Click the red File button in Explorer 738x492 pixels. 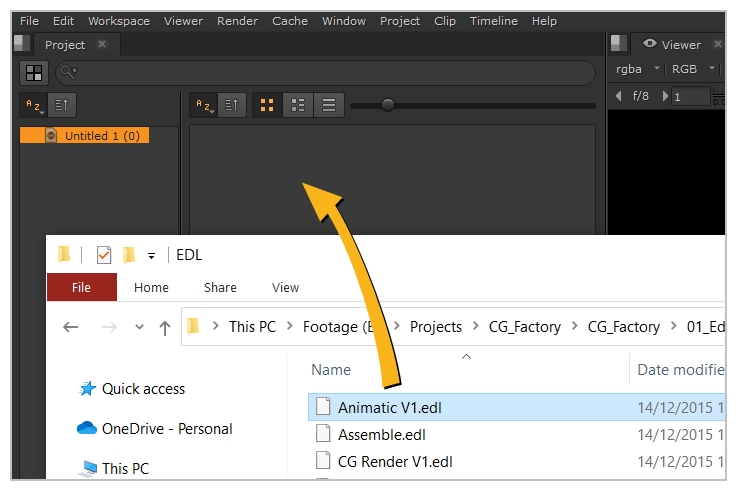click(x=81, y=287)
